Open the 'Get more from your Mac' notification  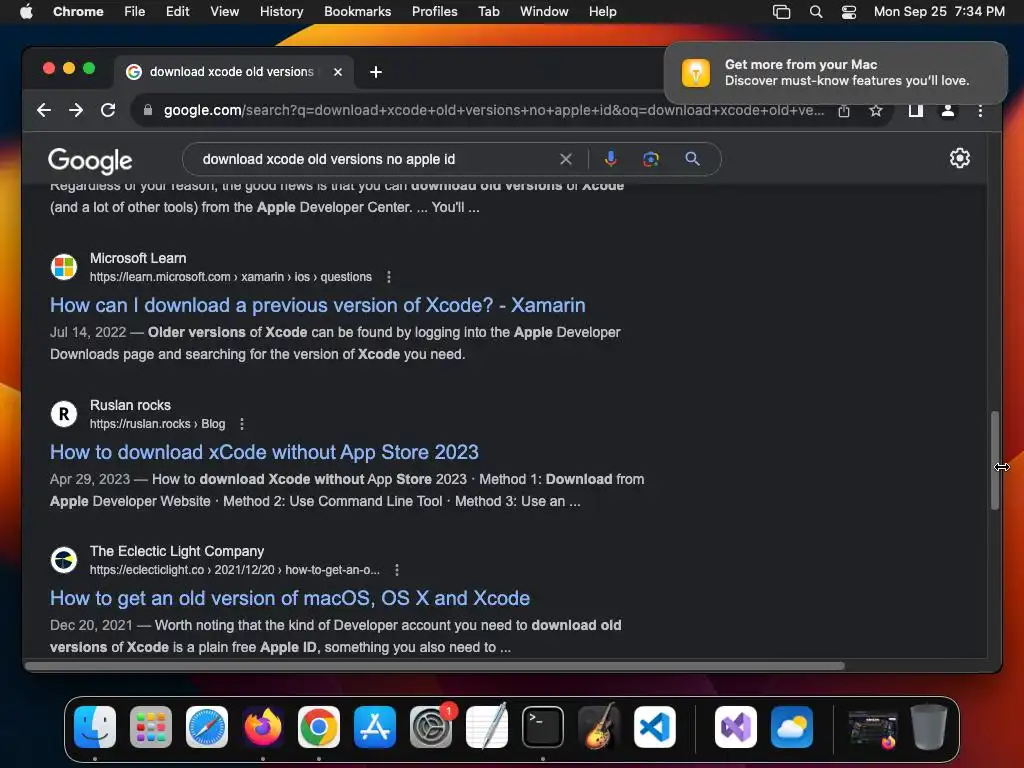pyautogui.click(x=835, y=72)
